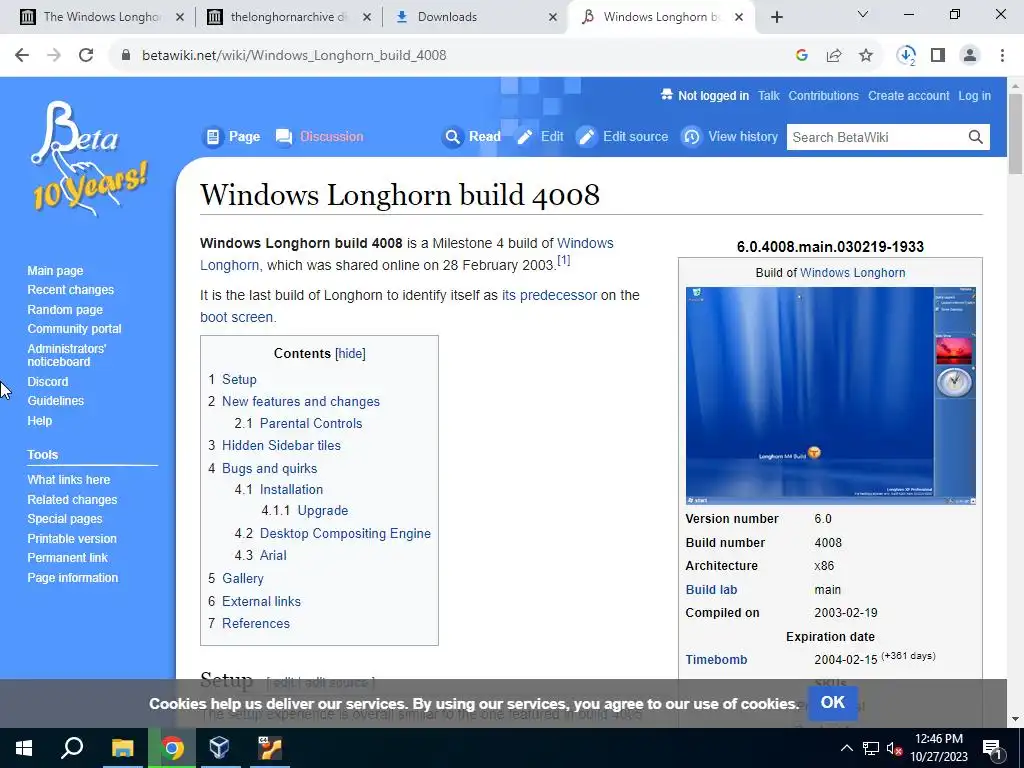Open the Discussion tab
Viewport: 1024px width, 768px height.
click(319, 136)
